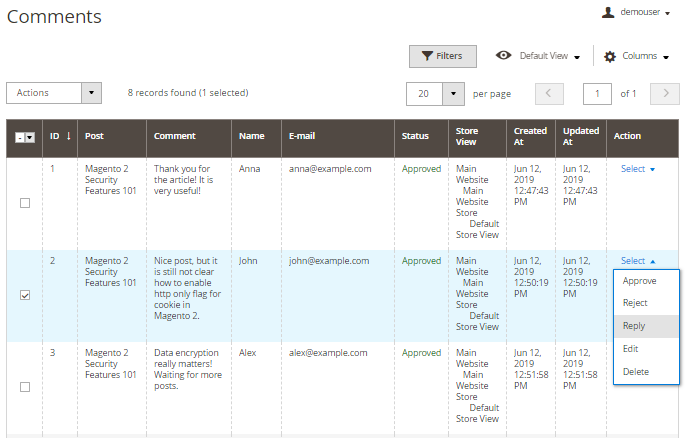Click the gear icon for Columns
Image resolution: width=685 pixels, height=438 pixels.
610,57
